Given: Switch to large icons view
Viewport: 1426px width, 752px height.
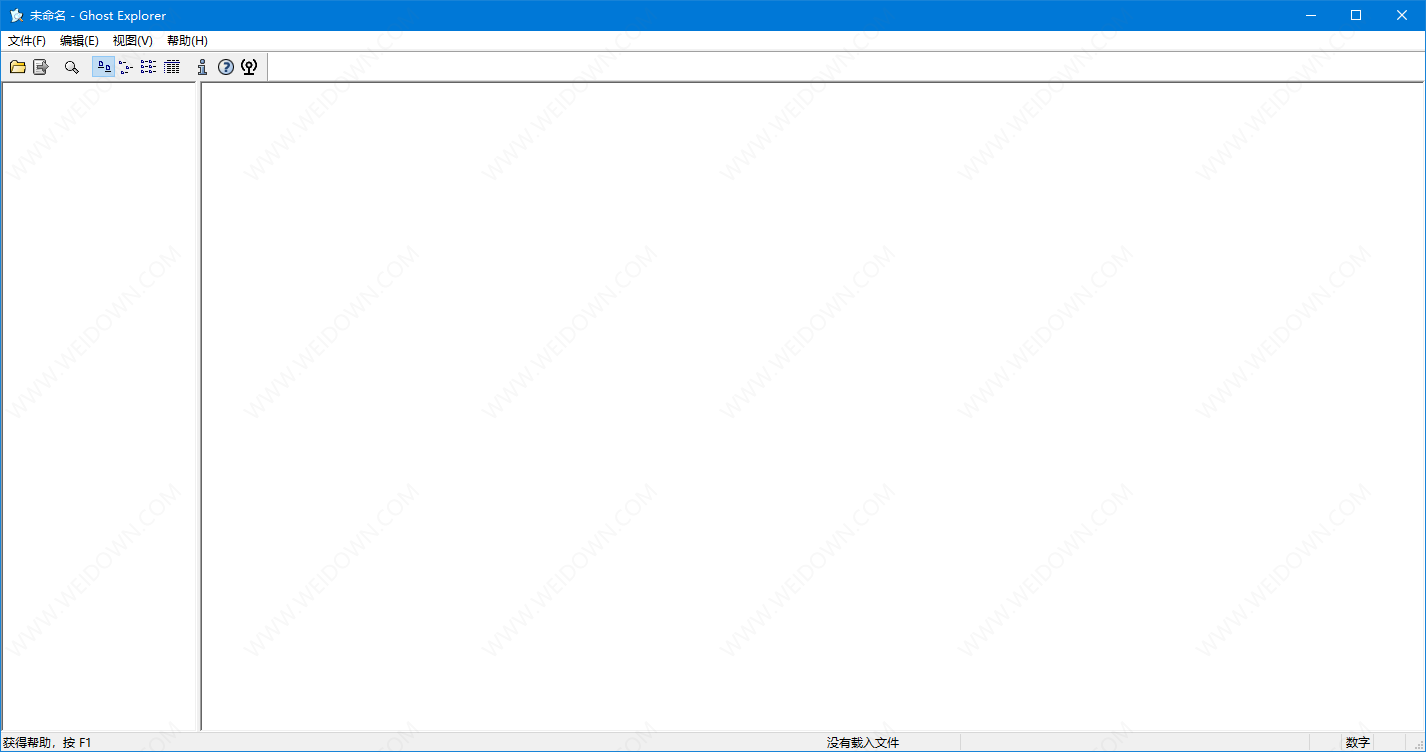Looking at the screenshot, I should pyautogui.click(x=103, y=67).
